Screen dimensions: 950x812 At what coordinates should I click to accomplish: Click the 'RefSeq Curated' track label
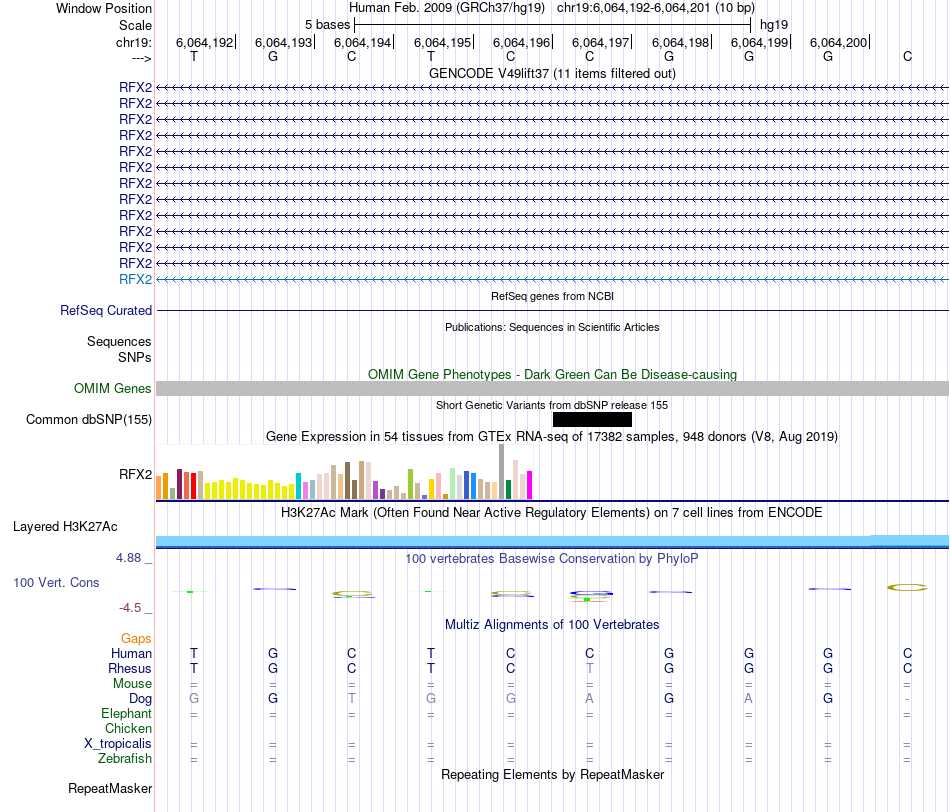click(105, 310)
